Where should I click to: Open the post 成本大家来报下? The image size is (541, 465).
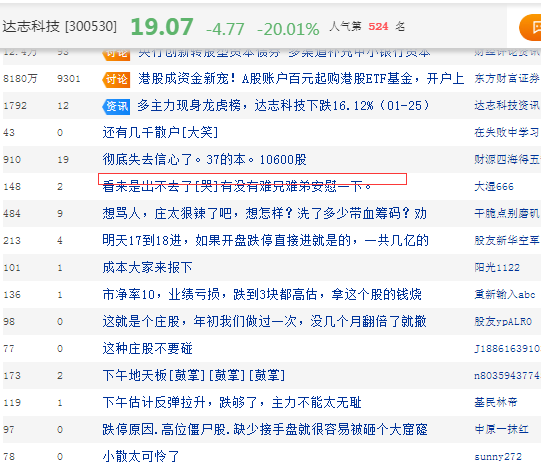(147, 267)
